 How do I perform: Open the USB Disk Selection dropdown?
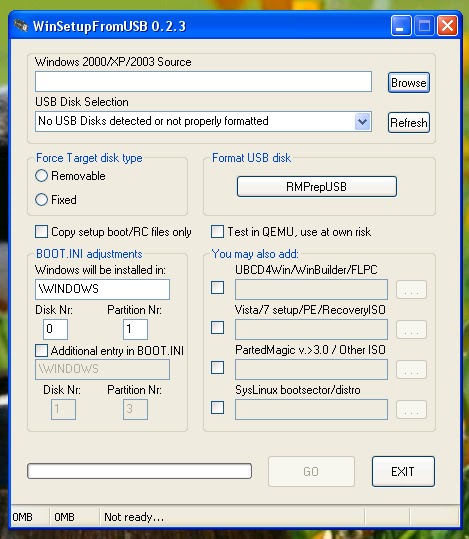tap(362, 121)
